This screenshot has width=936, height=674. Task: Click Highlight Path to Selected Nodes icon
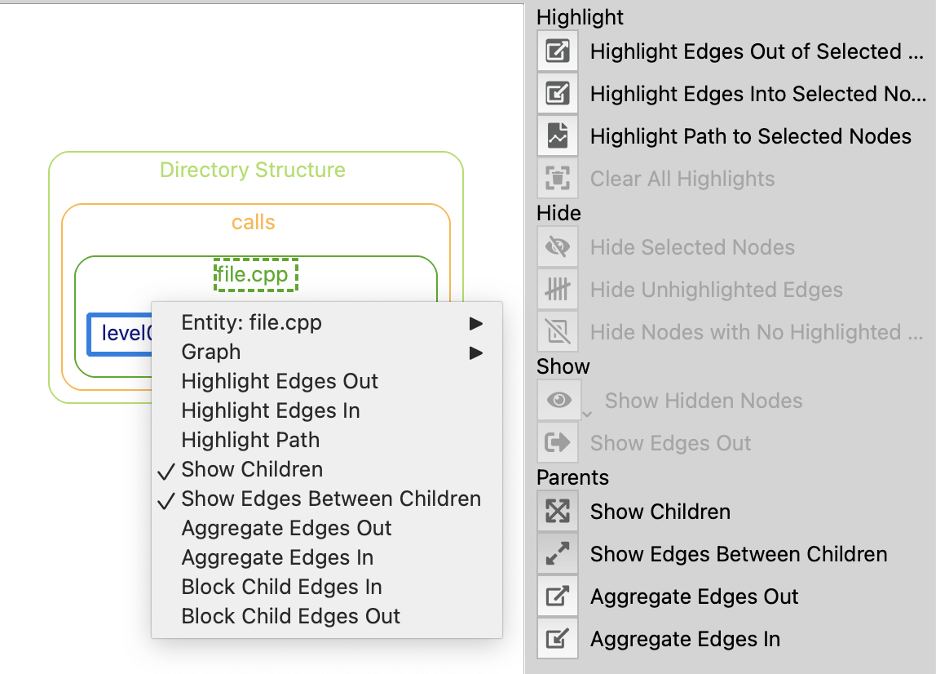(558, 136)
